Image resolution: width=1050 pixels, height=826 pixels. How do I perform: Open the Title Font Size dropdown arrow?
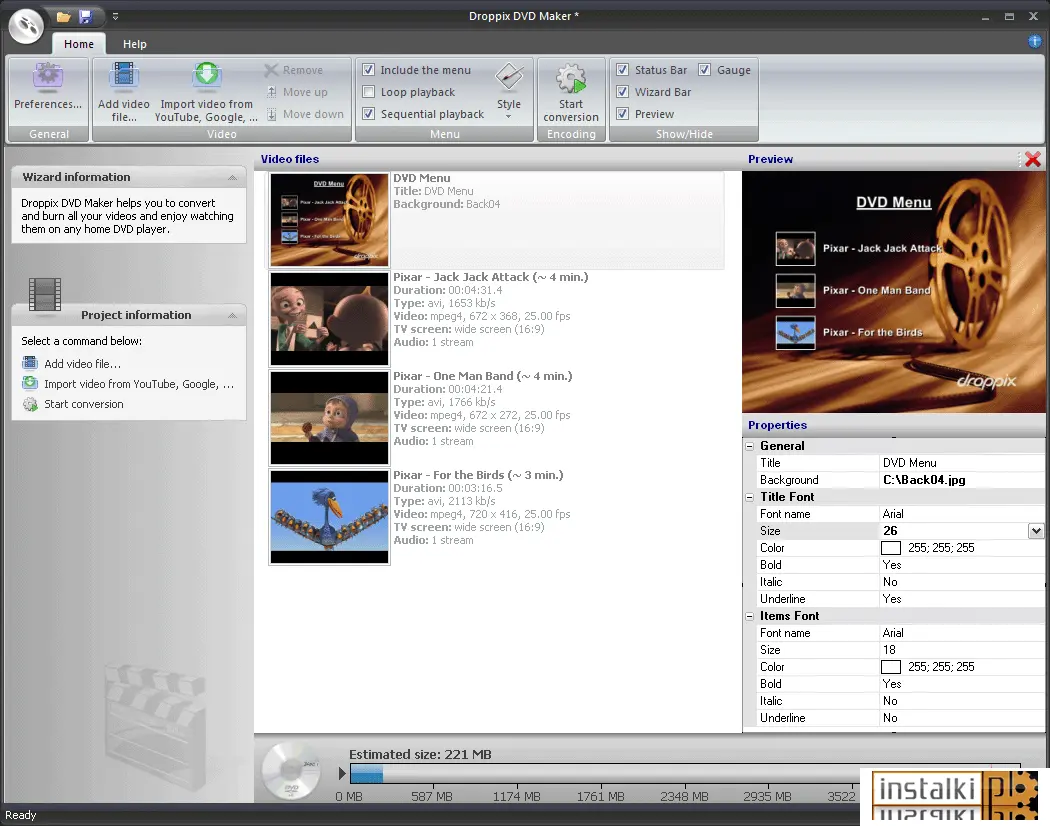(1036, 531)
